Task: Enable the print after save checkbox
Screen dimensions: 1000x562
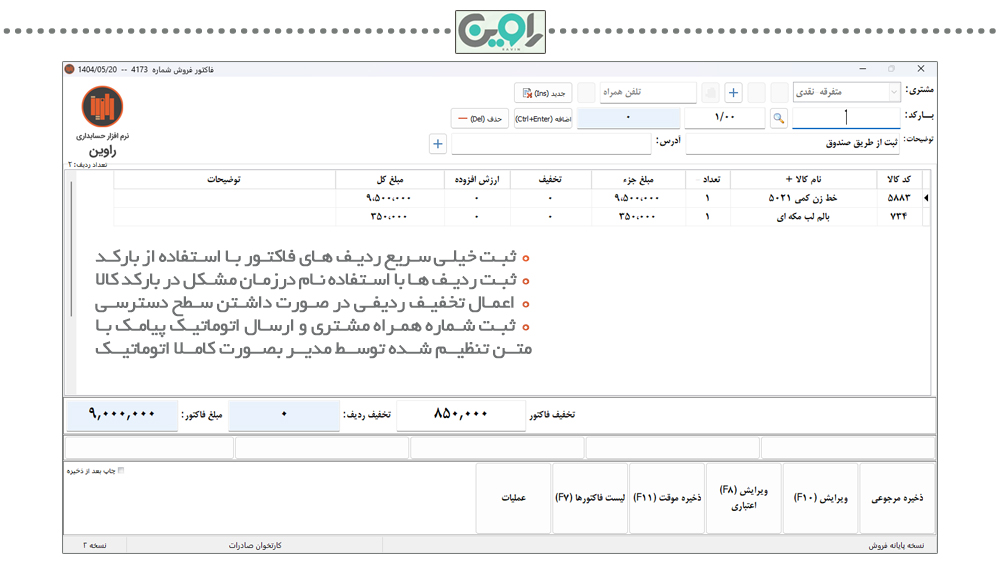Action: click(x=121, y=470)
